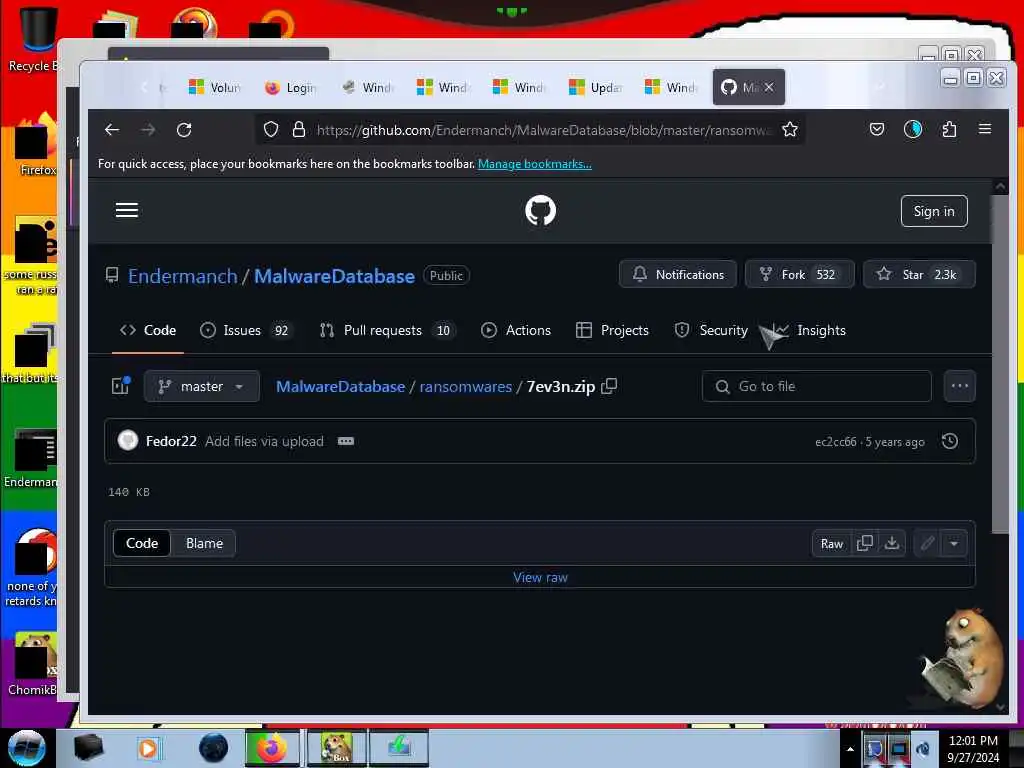1024x768 pixels.
Task: Open the Firefox application hamburger menu
Action: pyautogui.click(x=985, y=129)
